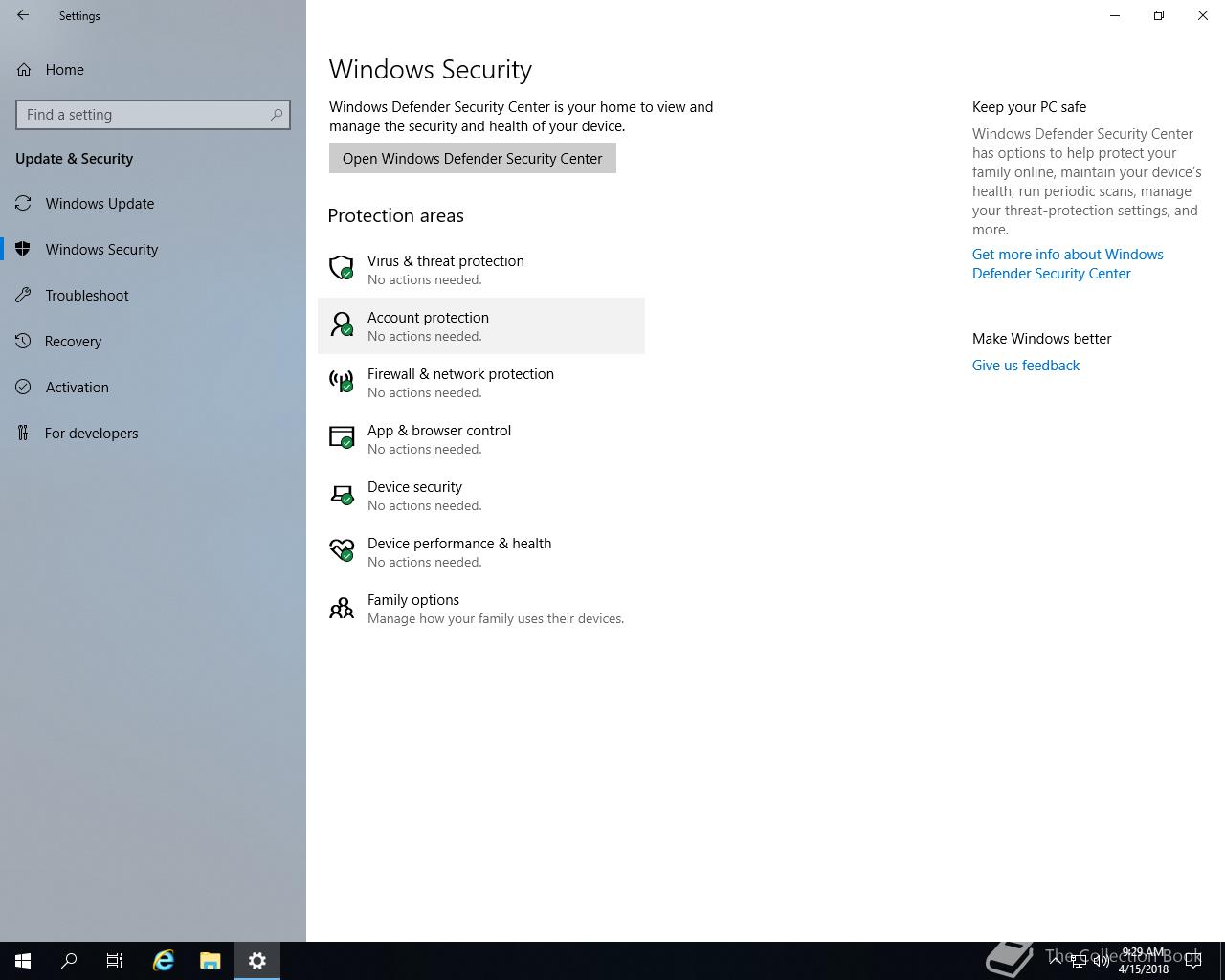The height and width of the screenshot is (980, 1225).
Task: Click the App & browser control window icon
Action: (x=342, y=437)
